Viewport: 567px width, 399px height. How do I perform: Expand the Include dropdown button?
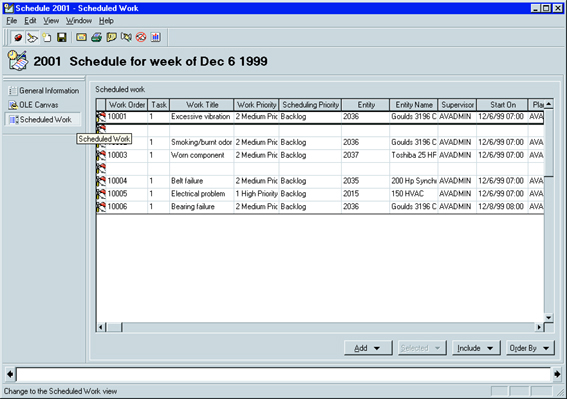tap(476, 348)
